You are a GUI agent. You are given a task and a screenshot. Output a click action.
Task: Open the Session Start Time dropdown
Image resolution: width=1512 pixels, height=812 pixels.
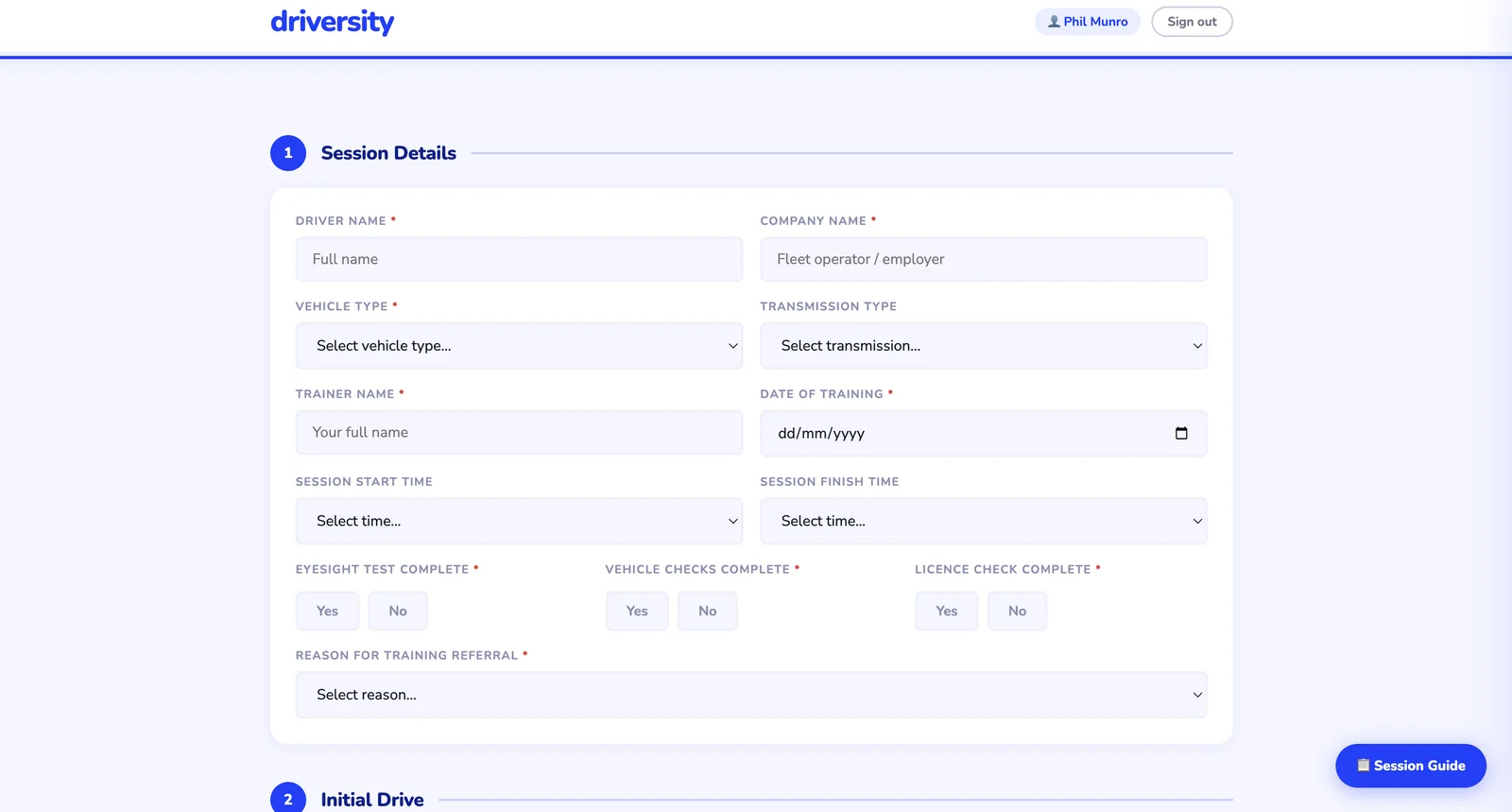point(519,521)
